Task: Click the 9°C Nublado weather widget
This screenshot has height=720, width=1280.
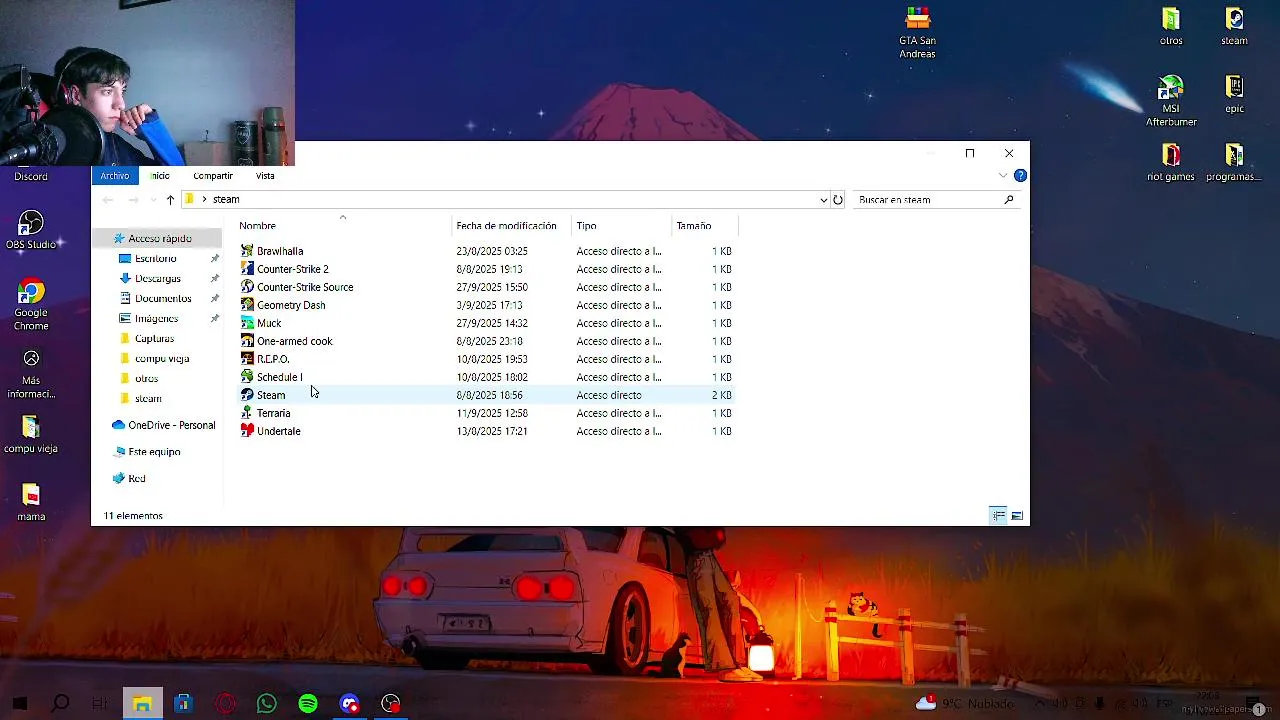Action: (967, 704)
